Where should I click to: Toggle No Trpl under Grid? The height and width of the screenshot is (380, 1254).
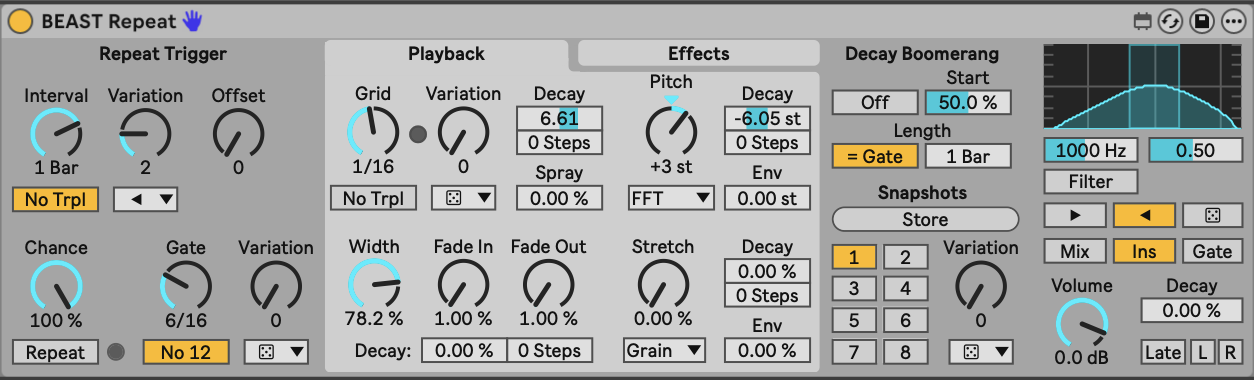(x=373, y=198)
